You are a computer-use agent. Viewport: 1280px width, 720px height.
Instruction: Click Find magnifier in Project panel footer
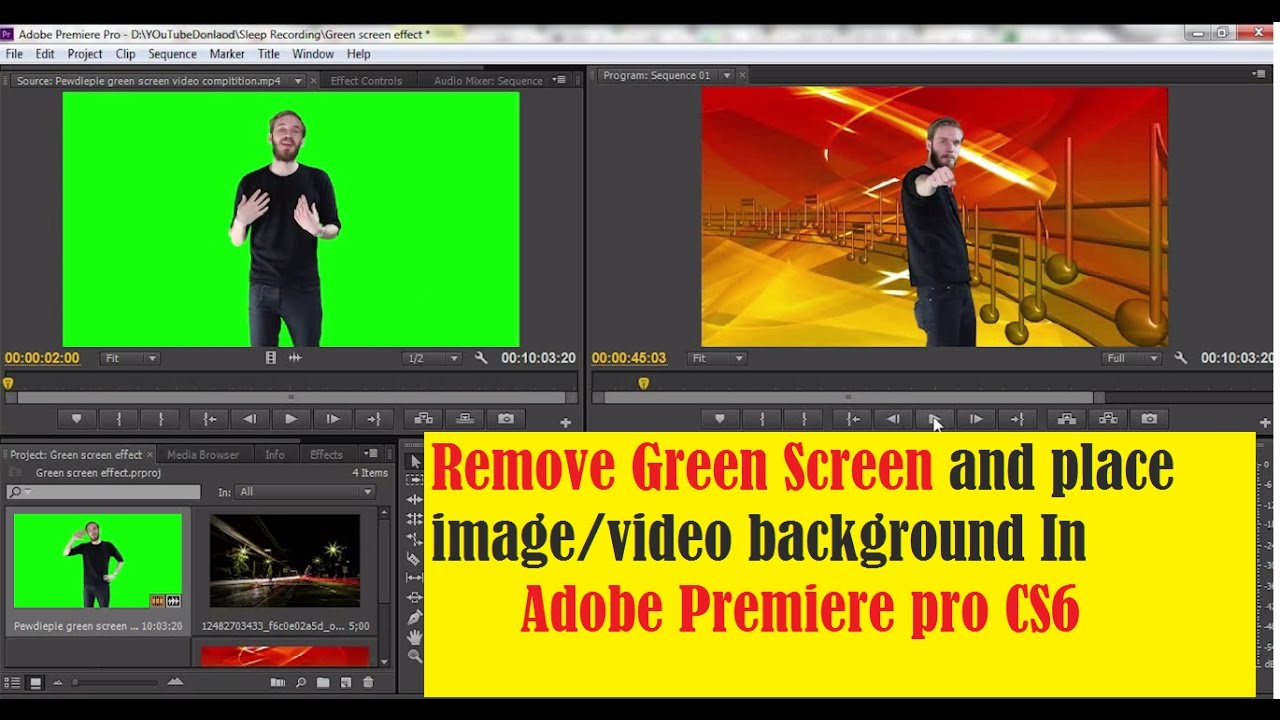(300, 683)
